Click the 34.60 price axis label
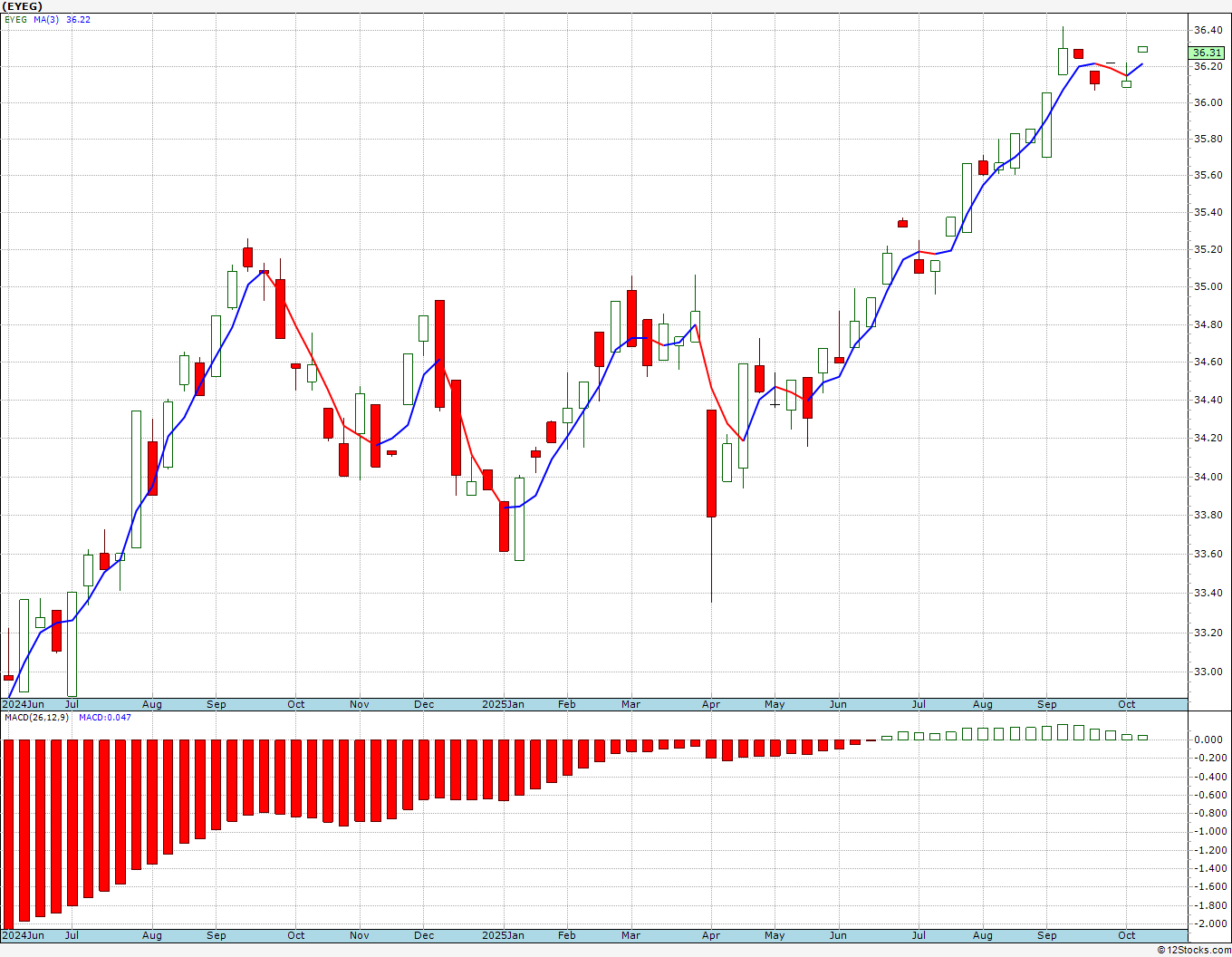This screenshot has height=957, width=1232. [x=1207, y=362]
